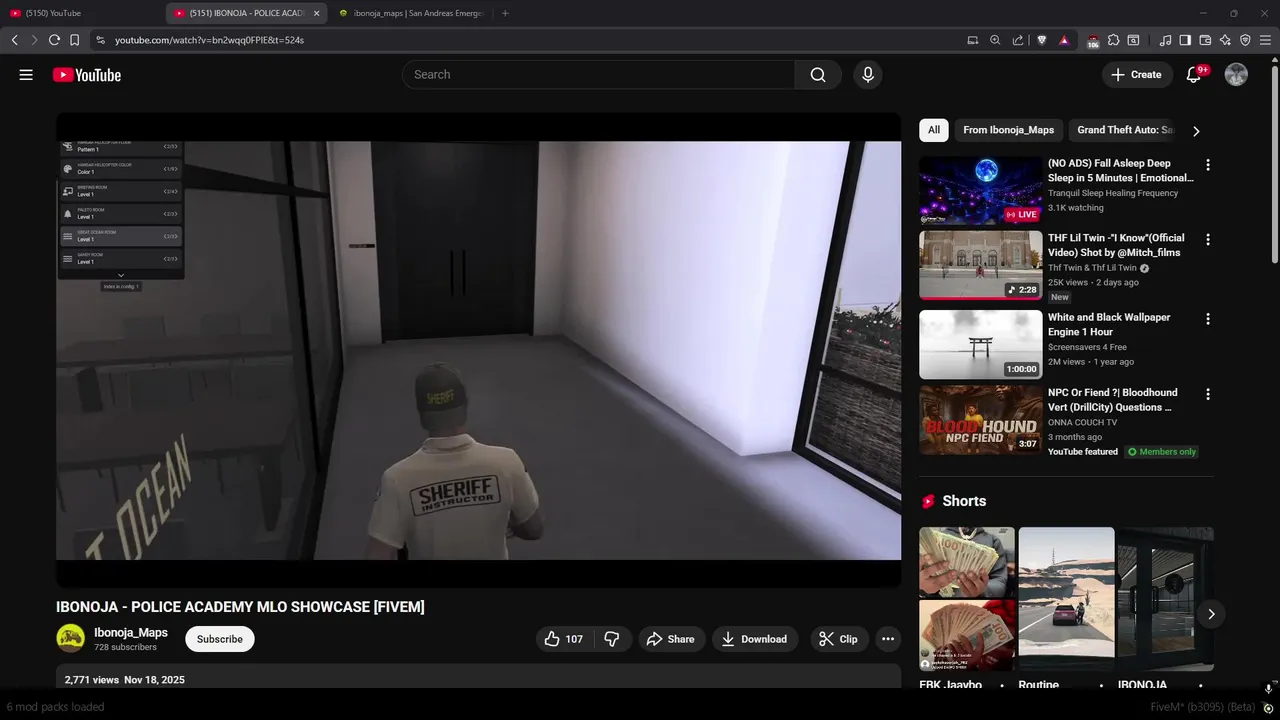Select Grand Theft Auto filter chip
Screen dimensions: 1280x720
pos(1124,130)
